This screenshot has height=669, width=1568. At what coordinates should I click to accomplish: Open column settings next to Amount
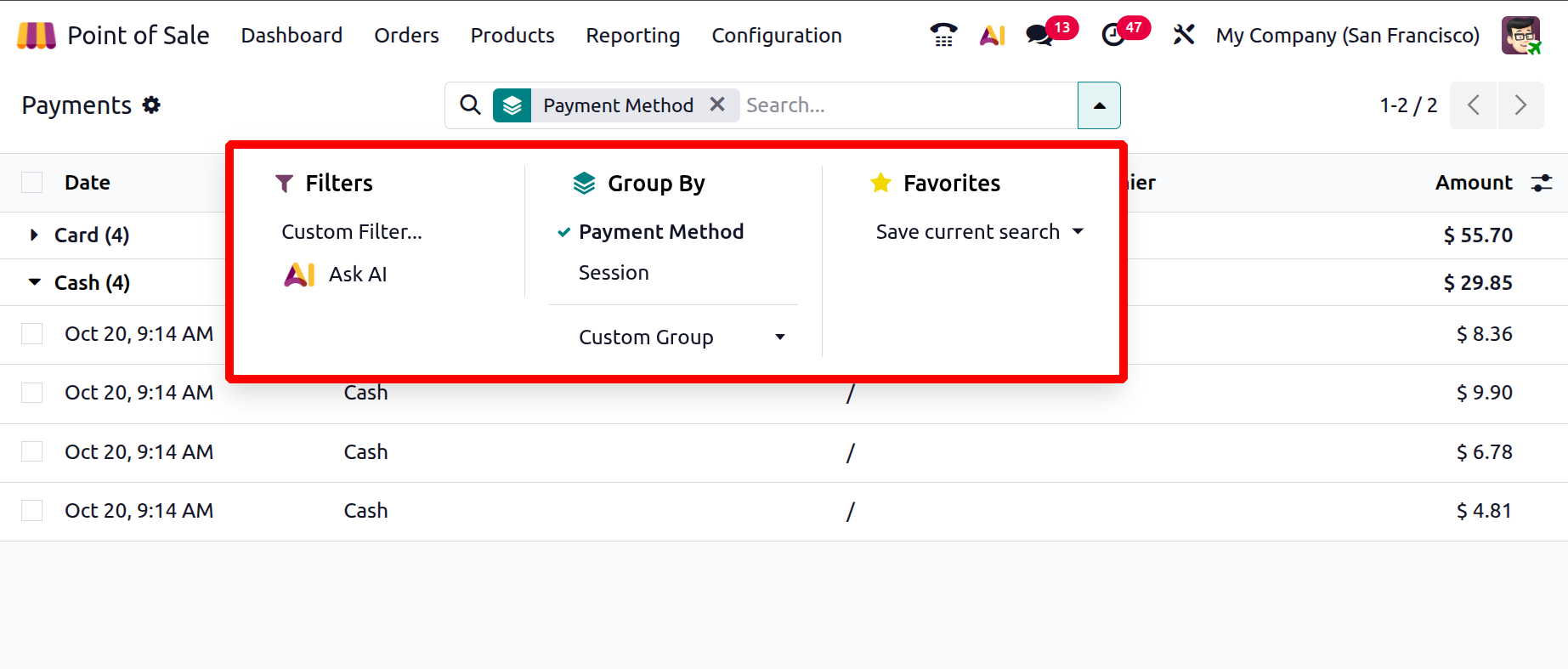tap(1541, 183)
